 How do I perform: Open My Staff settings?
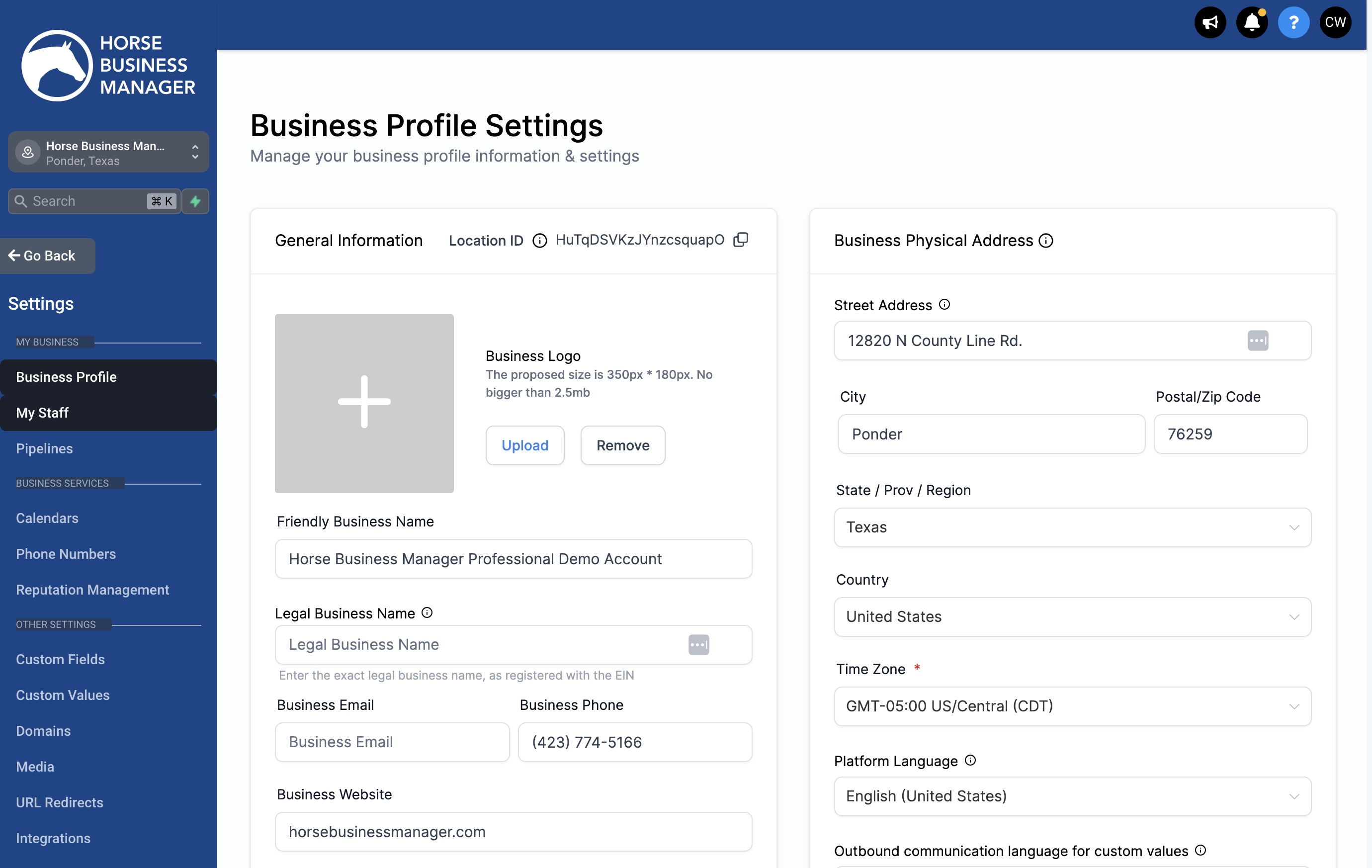108,413
